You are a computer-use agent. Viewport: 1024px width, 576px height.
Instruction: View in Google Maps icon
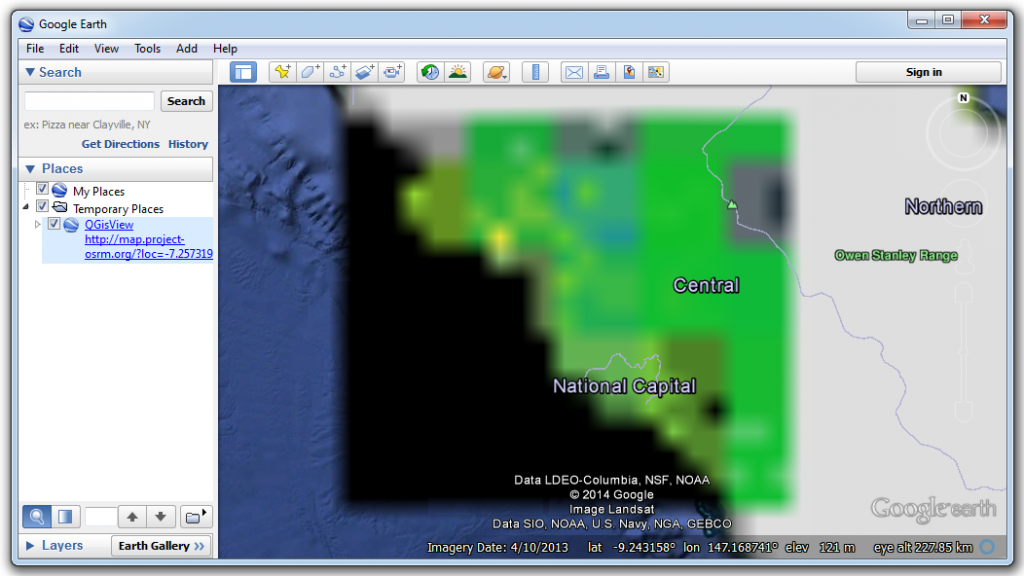click(x=629, y=72)
